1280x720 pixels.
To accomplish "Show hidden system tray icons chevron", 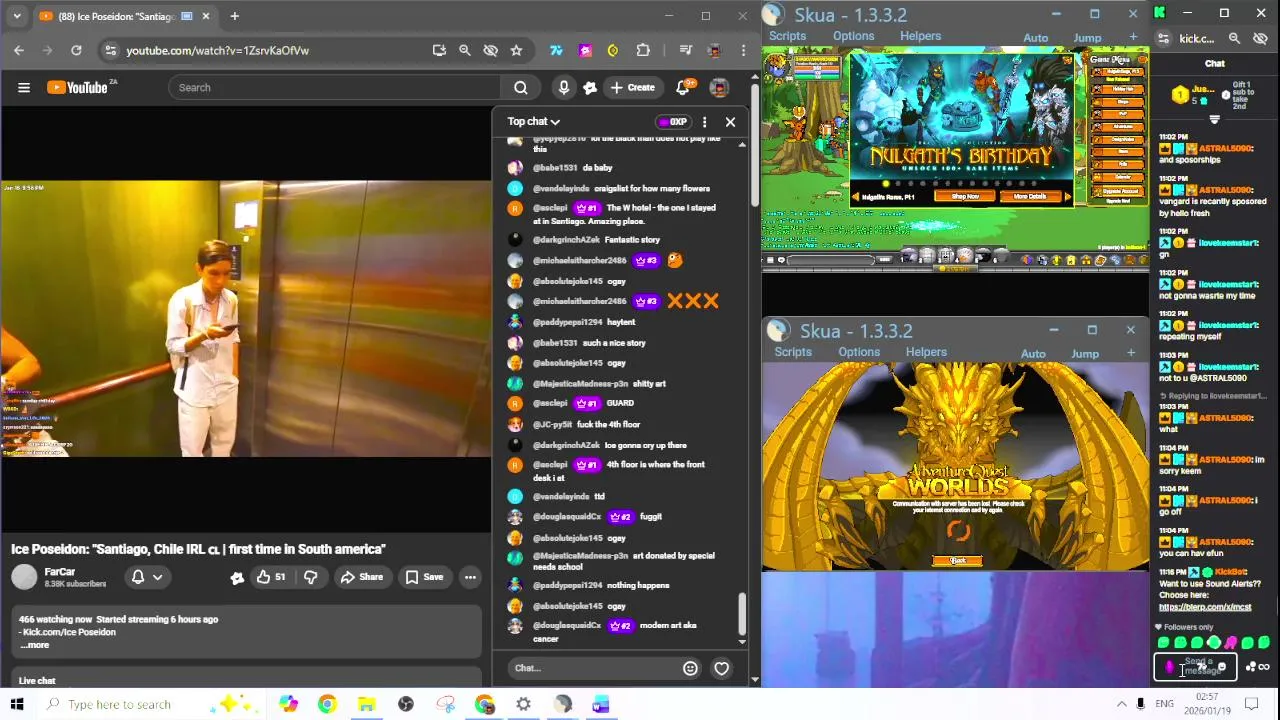I will coord(1121,704).
